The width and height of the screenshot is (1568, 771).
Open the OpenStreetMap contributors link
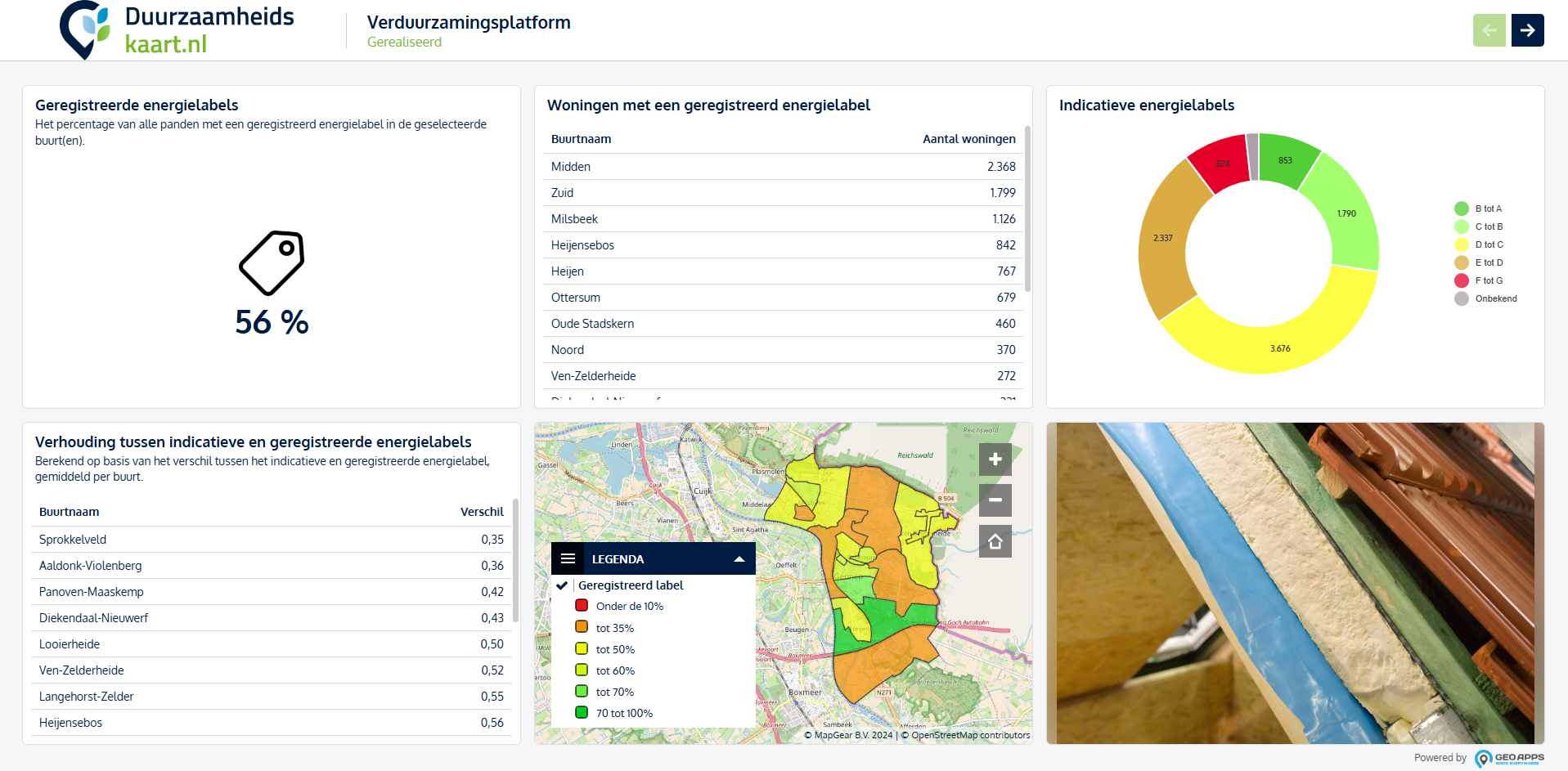tap(970, 735)
